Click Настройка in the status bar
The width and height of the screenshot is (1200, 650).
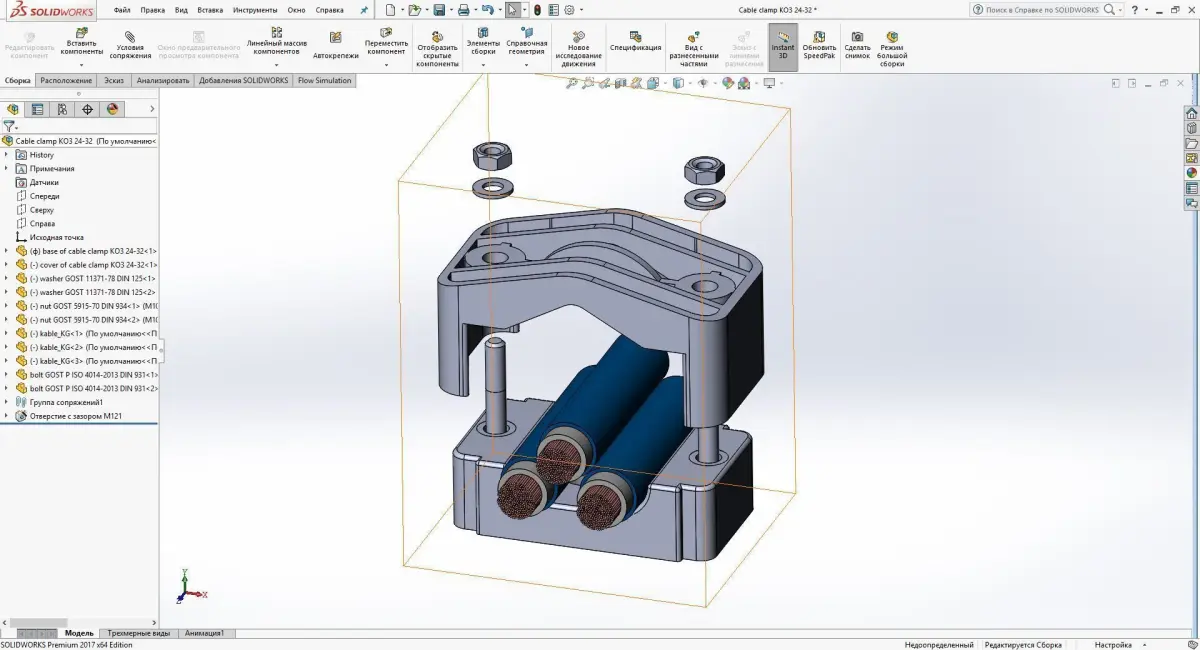point(1113,645)
